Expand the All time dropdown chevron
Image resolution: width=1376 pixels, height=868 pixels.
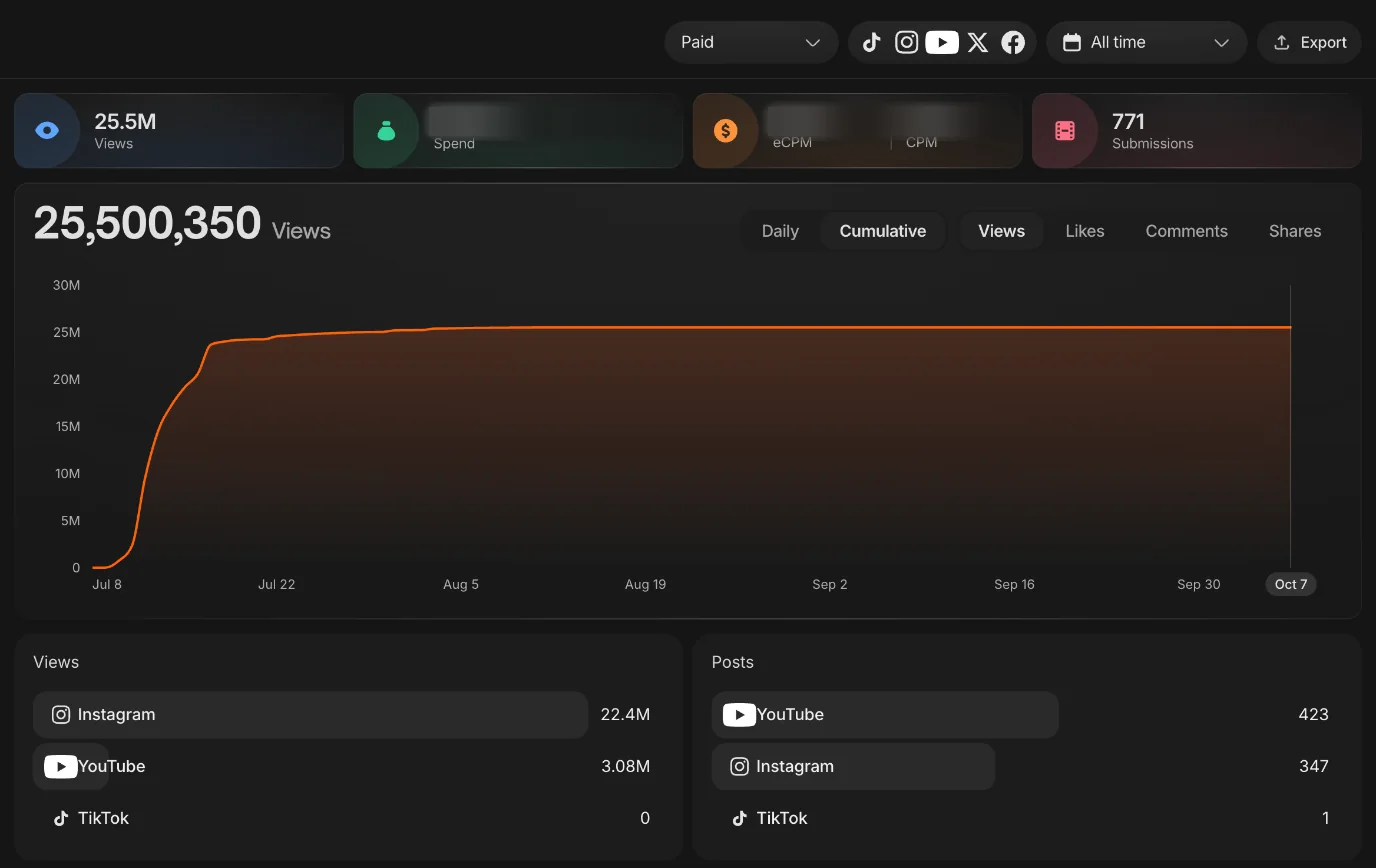(x=1221, y=42)
